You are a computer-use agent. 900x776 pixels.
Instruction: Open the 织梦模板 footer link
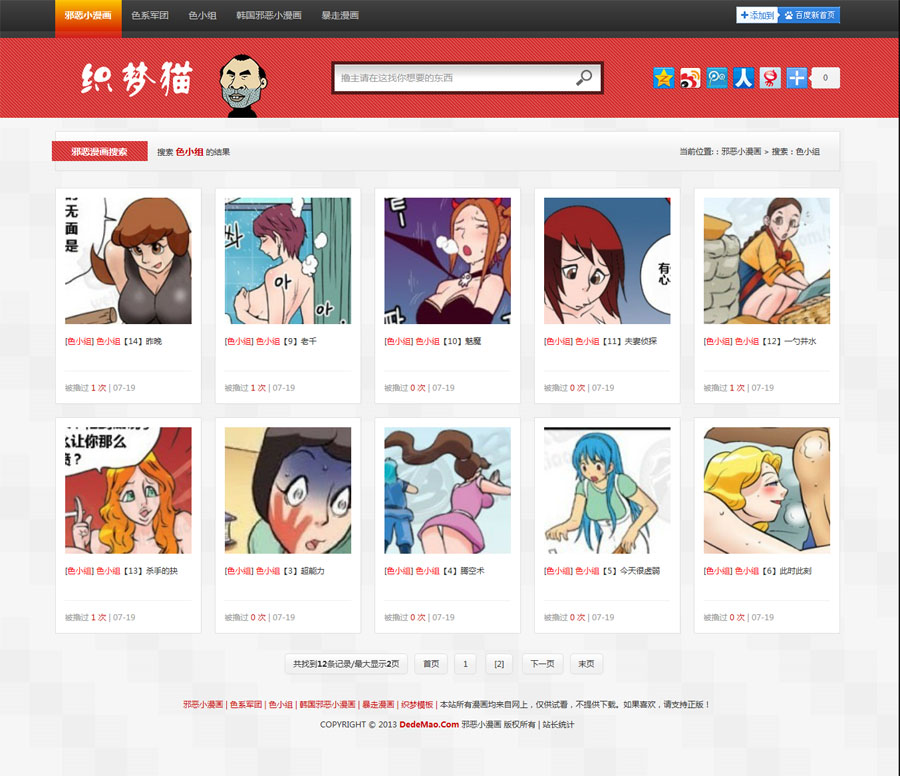tap(417, 704)
